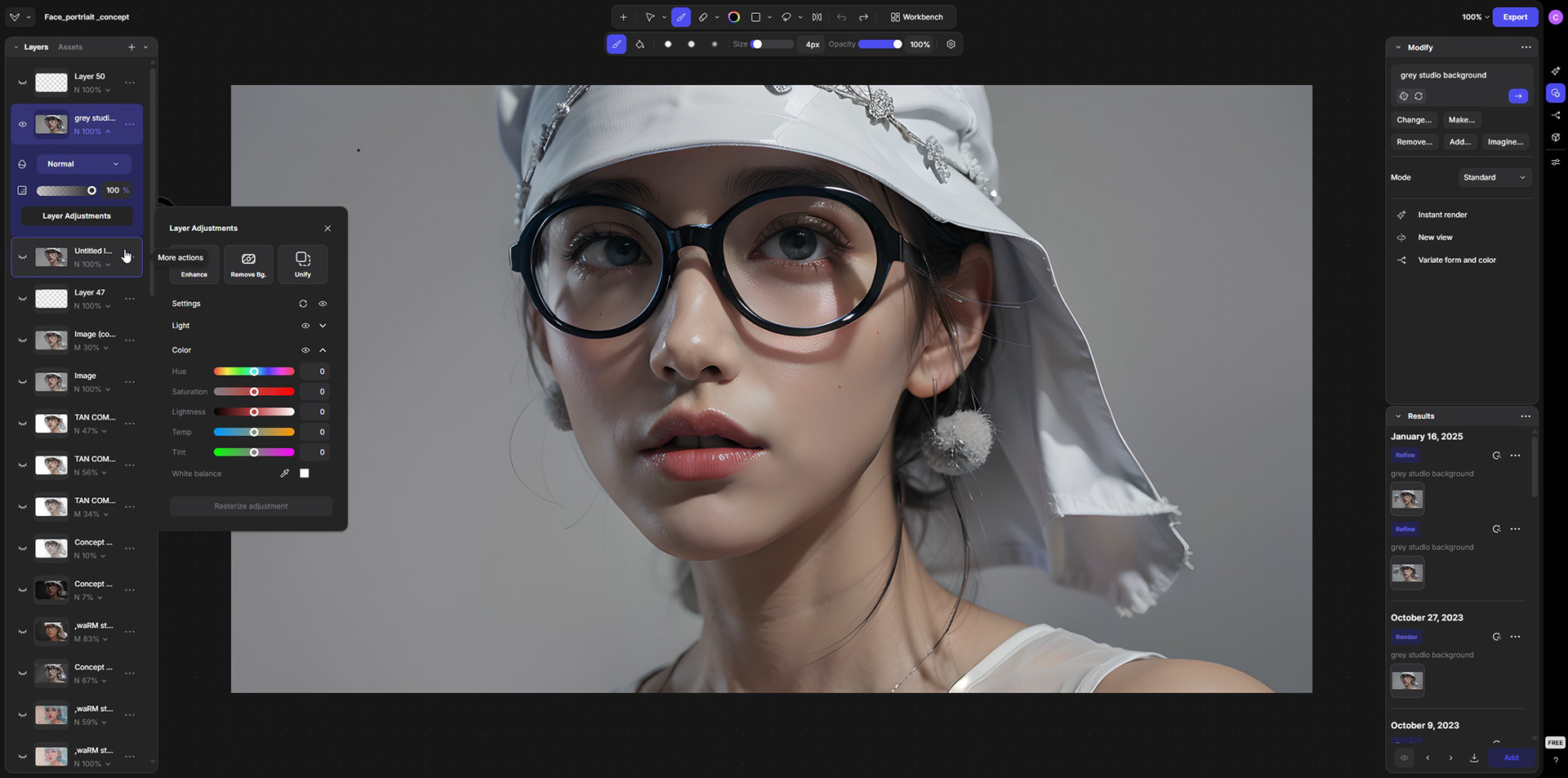Click the Unify adjustment button

pos(303,265)
